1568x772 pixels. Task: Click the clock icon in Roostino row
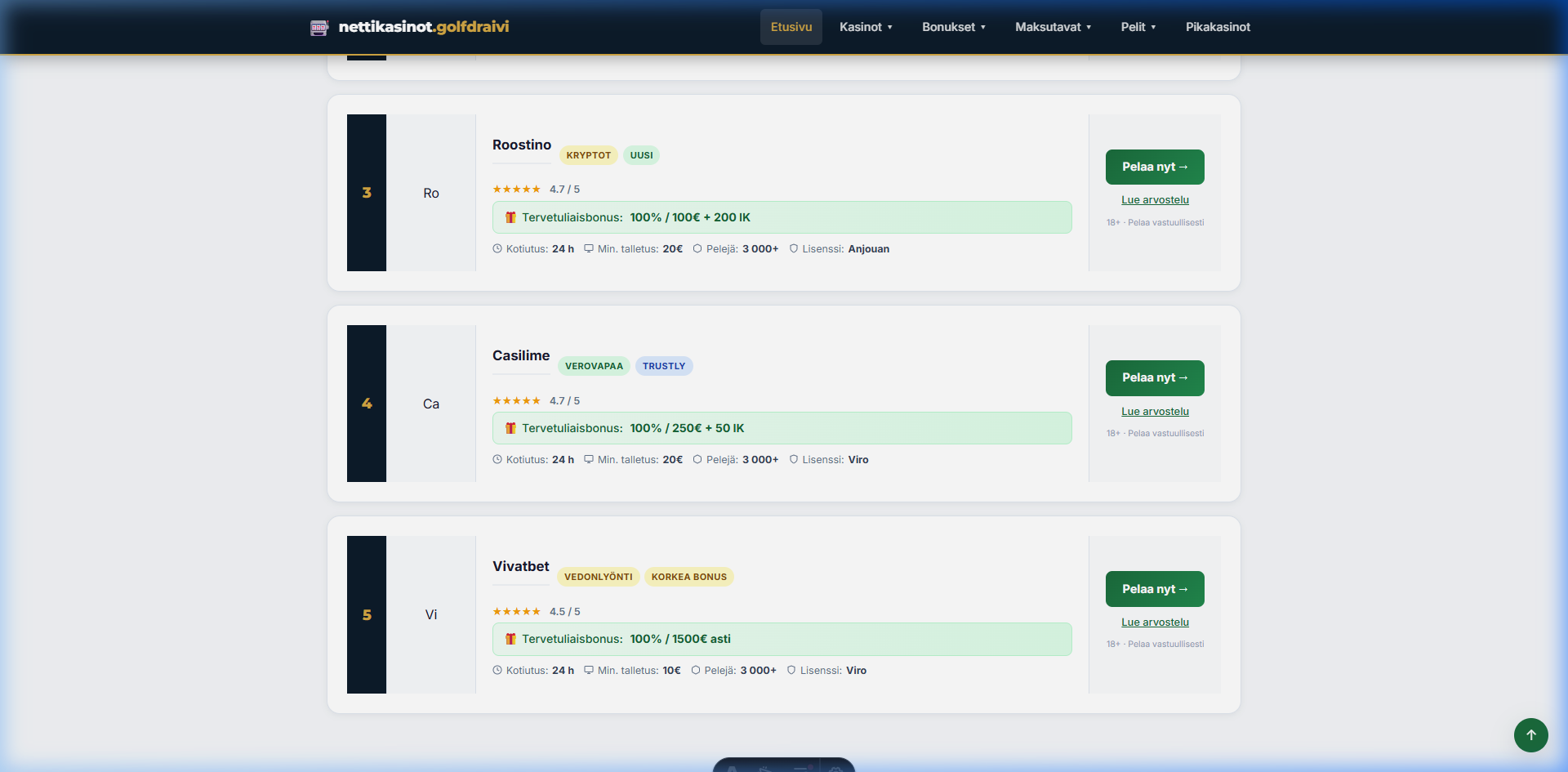497,248
